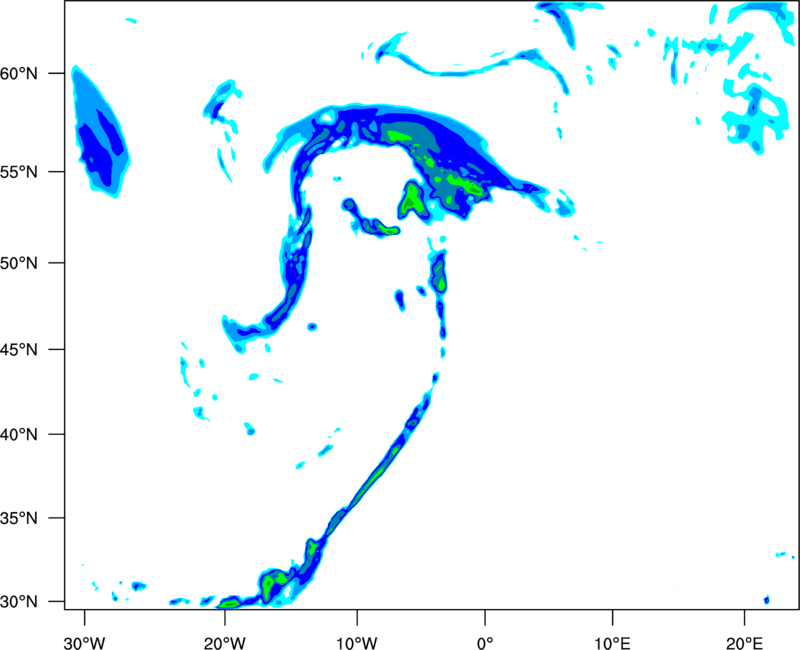This screenshot has height=650, width=800.
Task: Select the 30°W longitude label
Action: [85, 643]
